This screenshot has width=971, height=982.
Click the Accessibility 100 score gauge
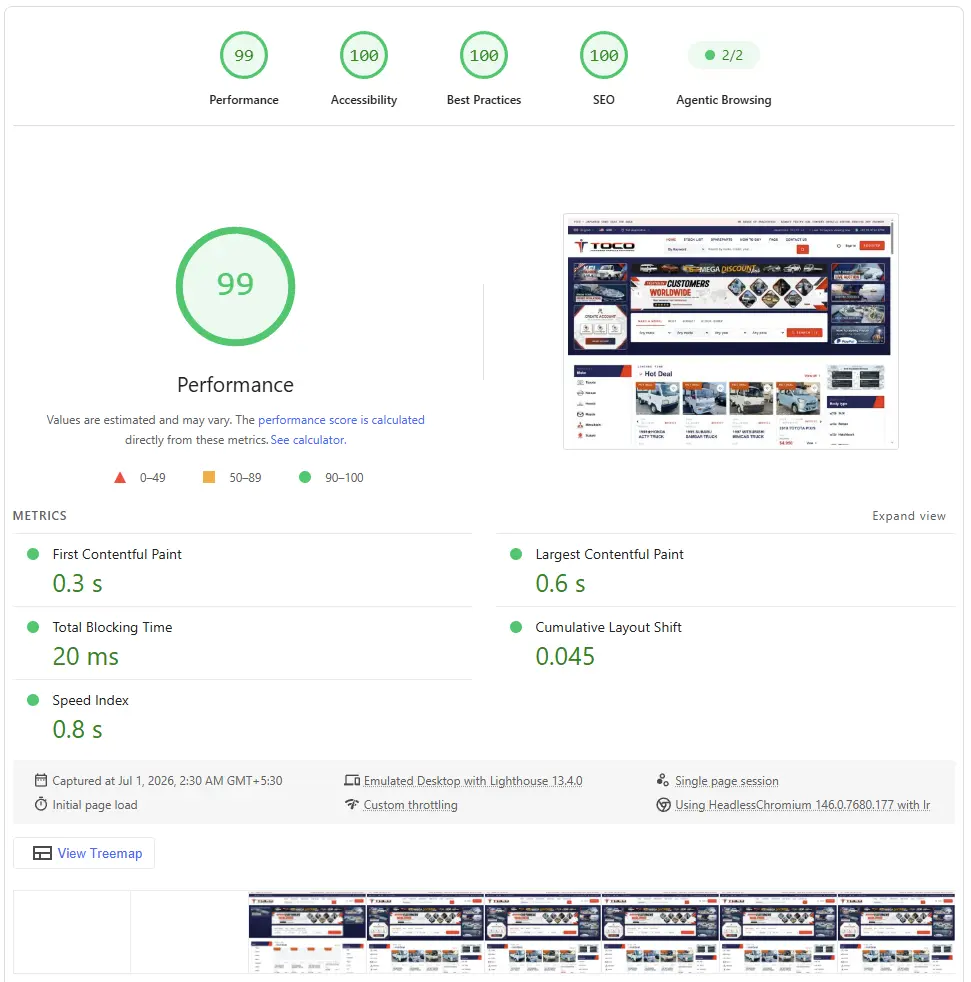[364, 55]
